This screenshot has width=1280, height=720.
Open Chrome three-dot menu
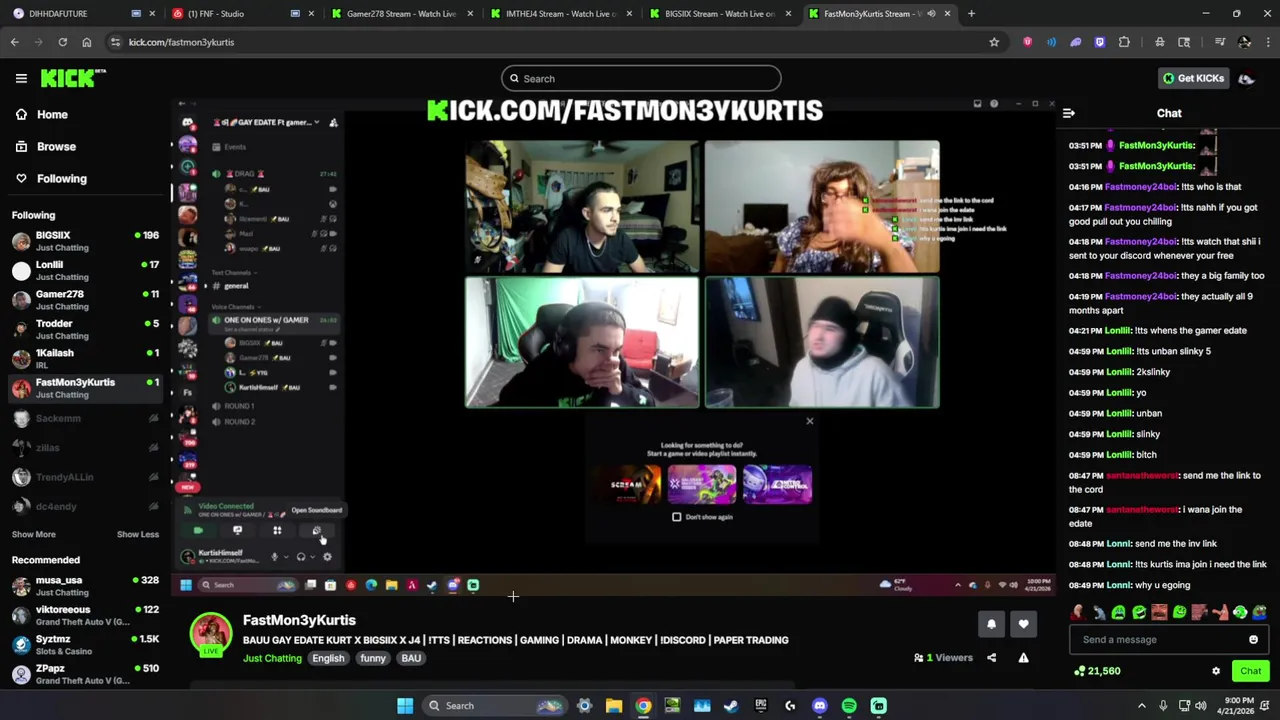[x=1267, y=42]
